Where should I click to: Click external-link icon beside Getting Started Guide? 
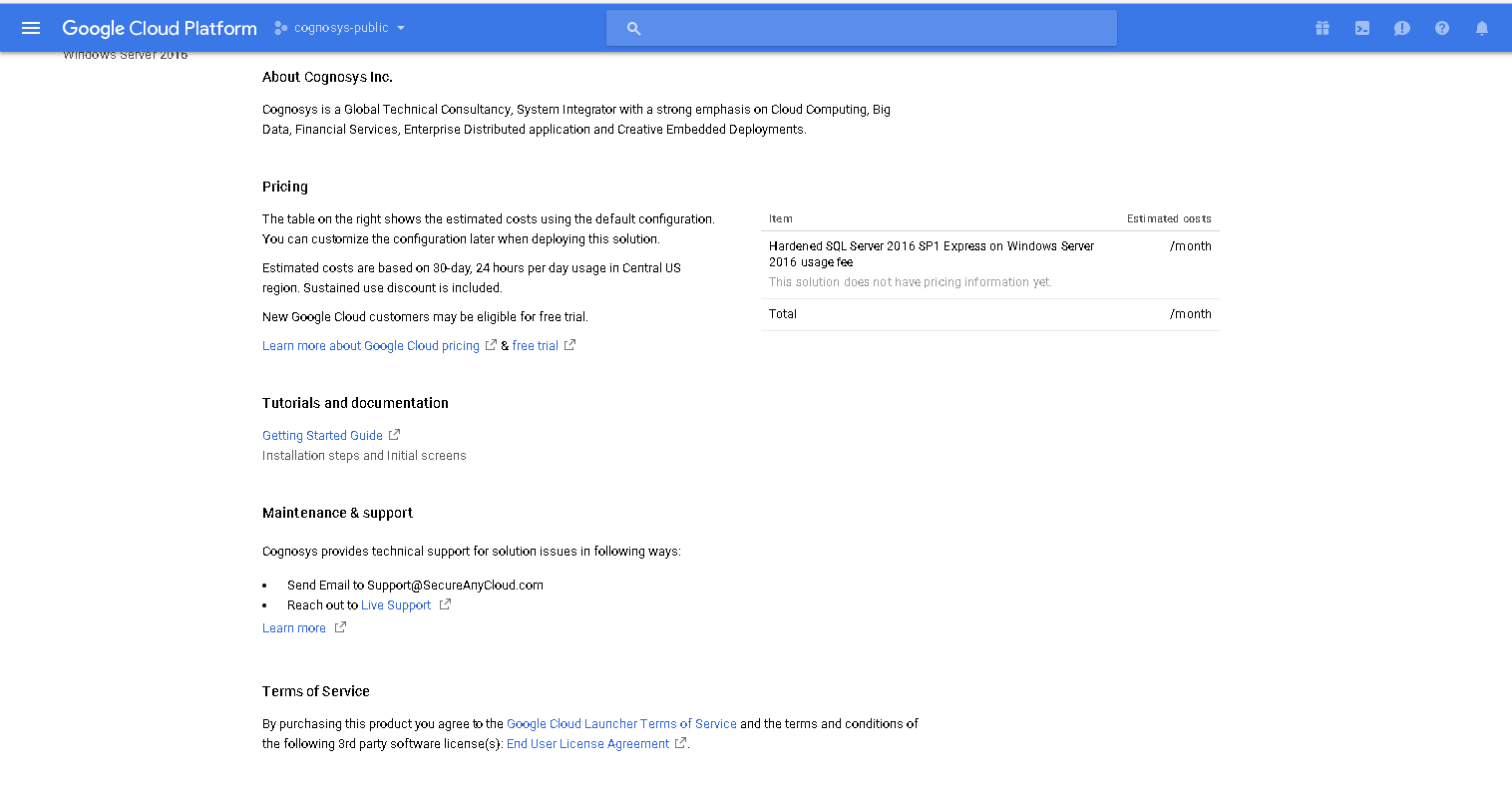point(395,435)
